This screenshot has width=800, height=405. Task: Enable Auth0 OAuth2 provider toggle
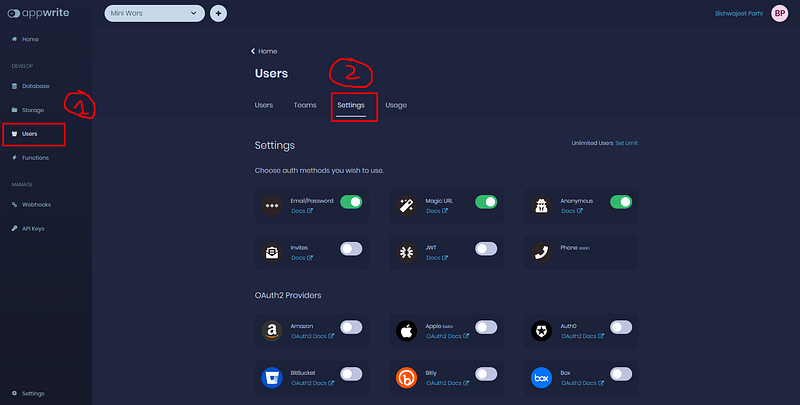click(621, 327)
